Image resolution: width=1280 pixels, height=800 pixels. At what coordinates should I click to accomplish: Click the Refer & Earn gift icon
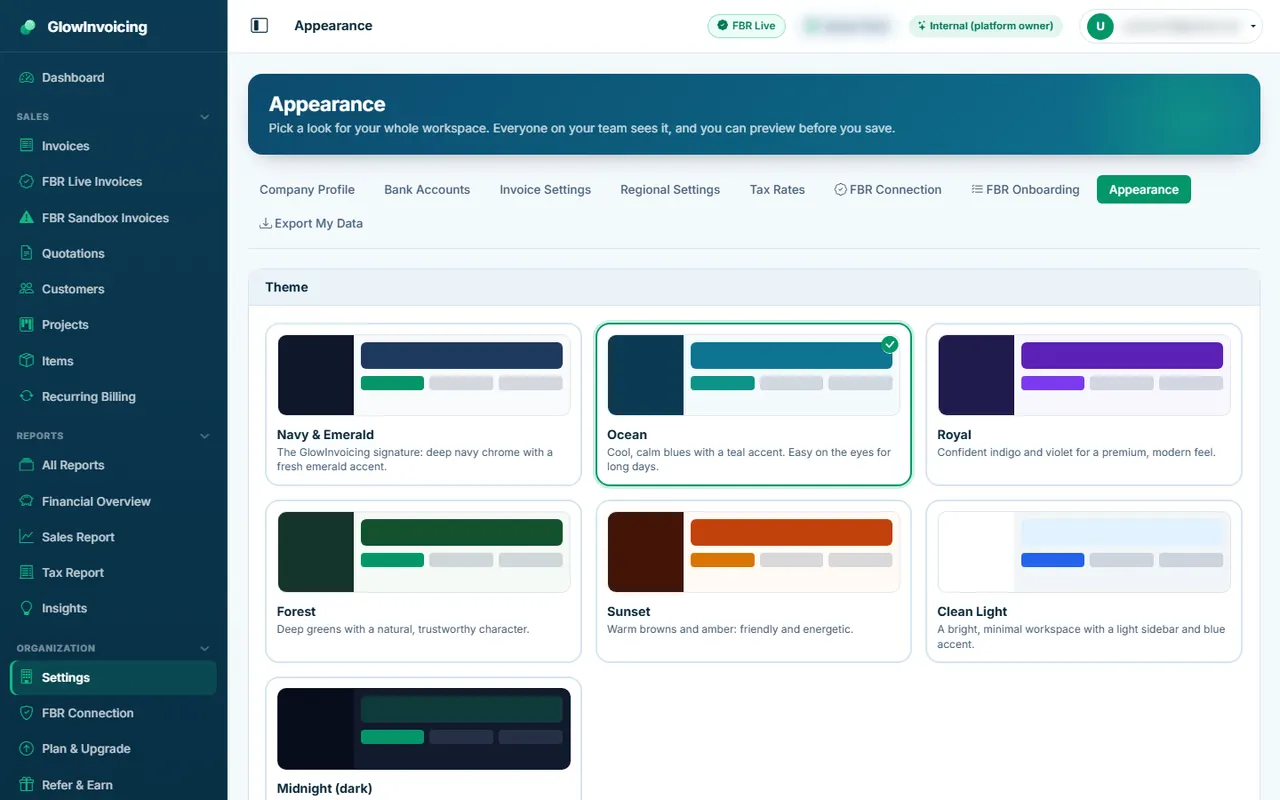27,785
